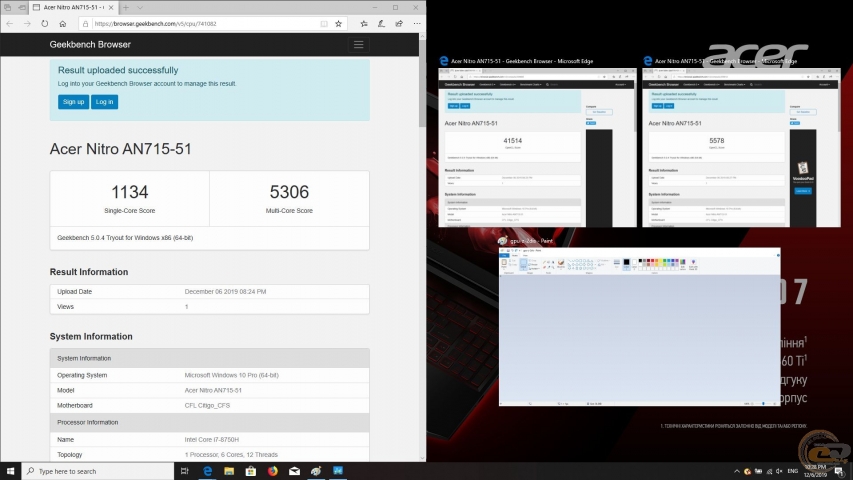This screenshot has height=480, width=853.
Task: Switch to the Paint window thumbnail
Action: coord(640,327)
